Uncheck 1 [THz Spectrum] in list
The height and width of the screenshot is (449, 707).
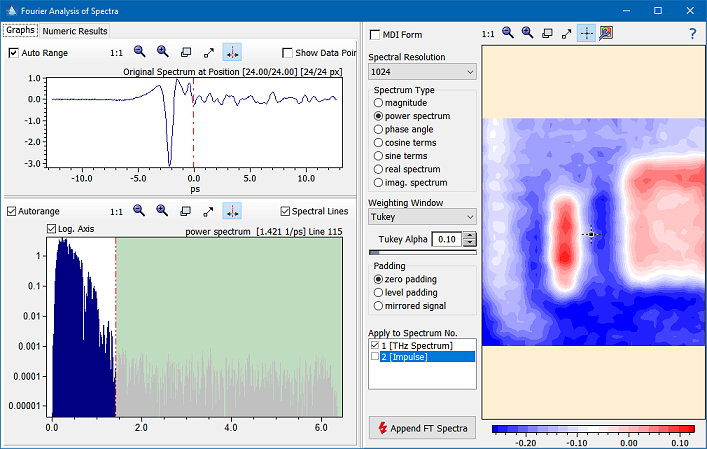coord(375,345)
